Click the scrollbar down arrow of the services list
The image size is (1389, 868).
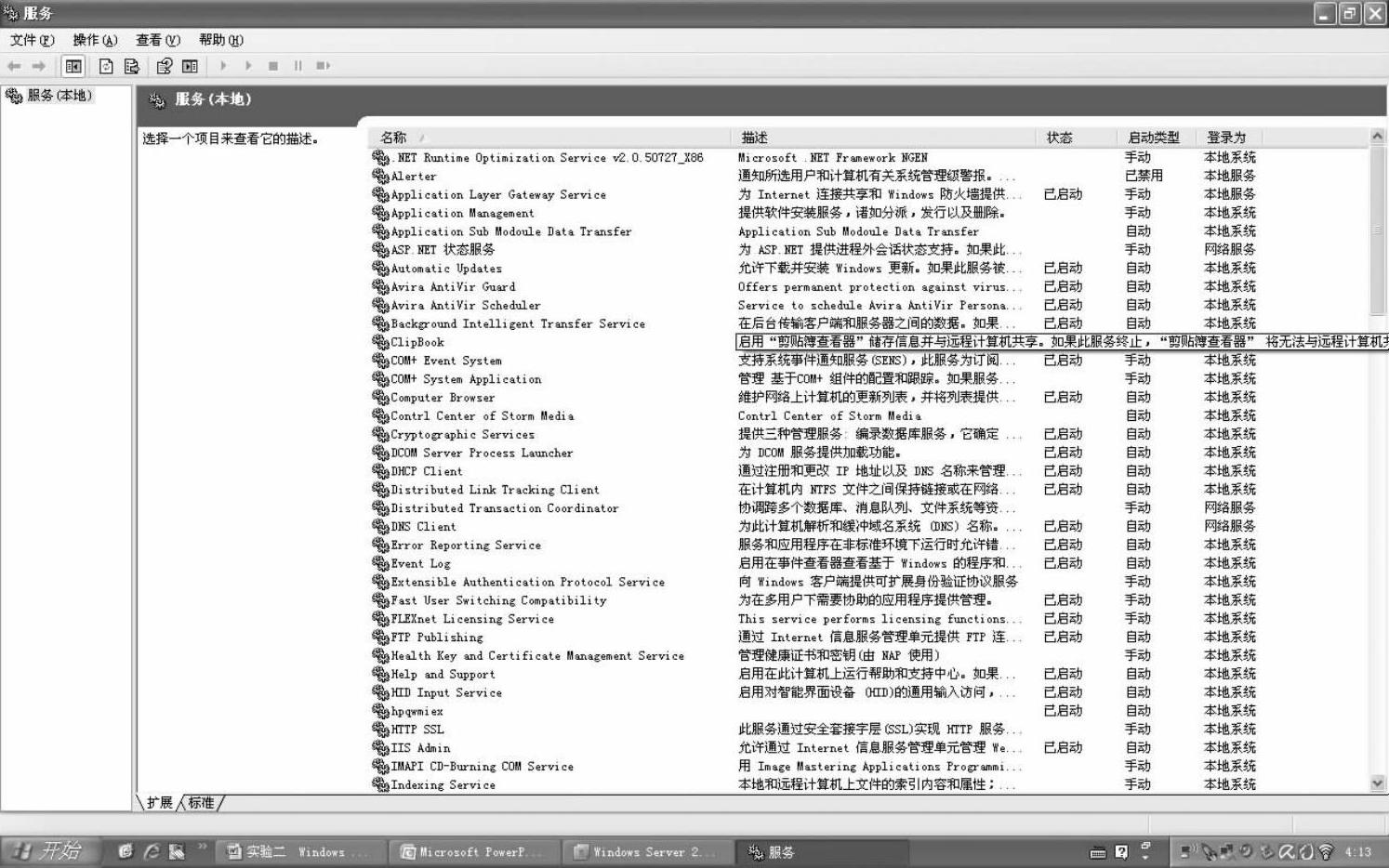[x=1378, y=783]
